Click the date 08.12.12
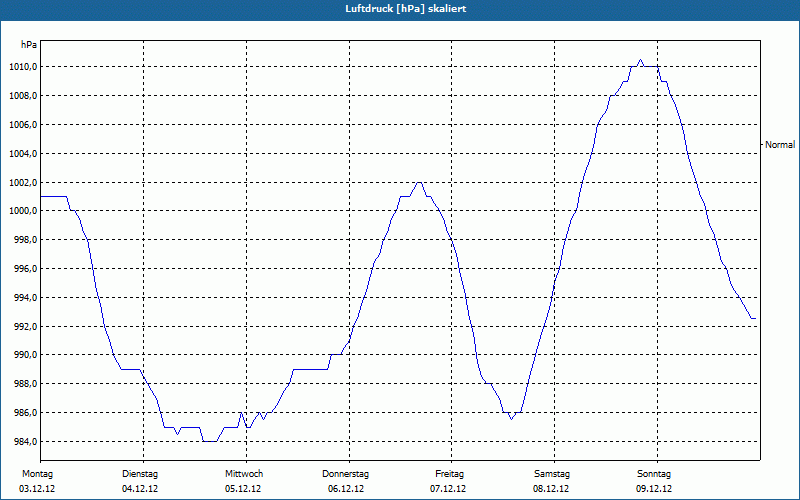 click(551, 489)
